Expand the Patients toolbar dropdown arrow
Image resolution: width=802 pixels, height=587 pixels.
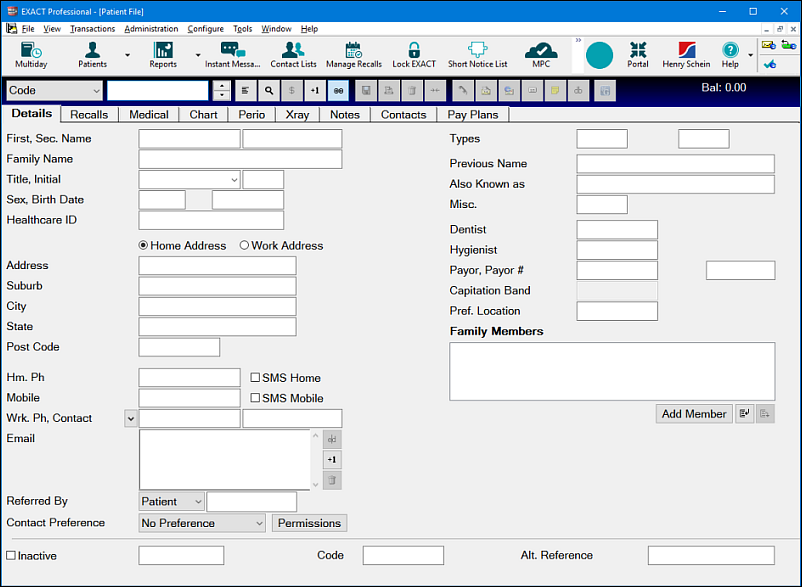127,55
